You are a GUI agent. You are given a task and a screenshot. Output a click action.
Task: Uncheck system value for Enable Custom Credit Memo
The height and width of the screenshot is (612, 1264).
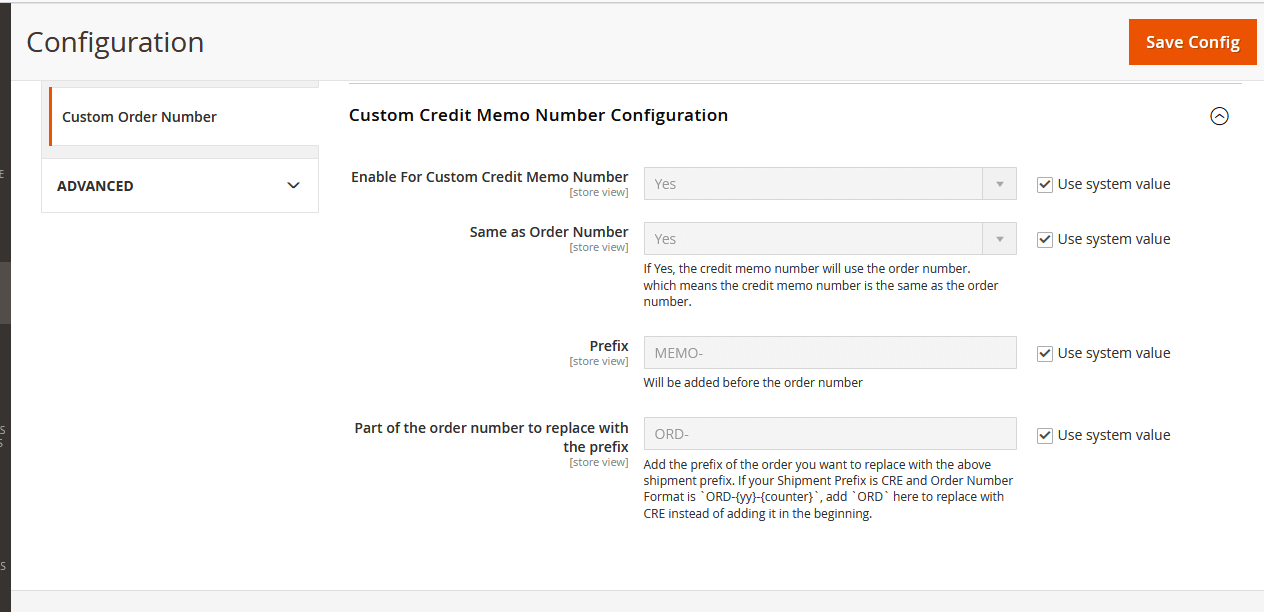[x=1045, y=185]
